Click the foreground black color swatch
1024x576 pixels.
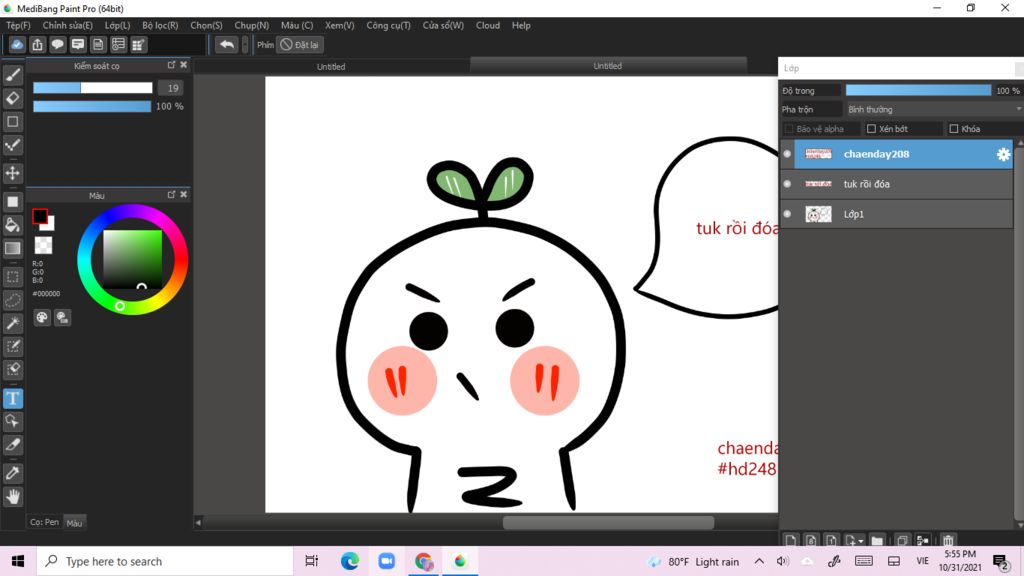(39, 216)
